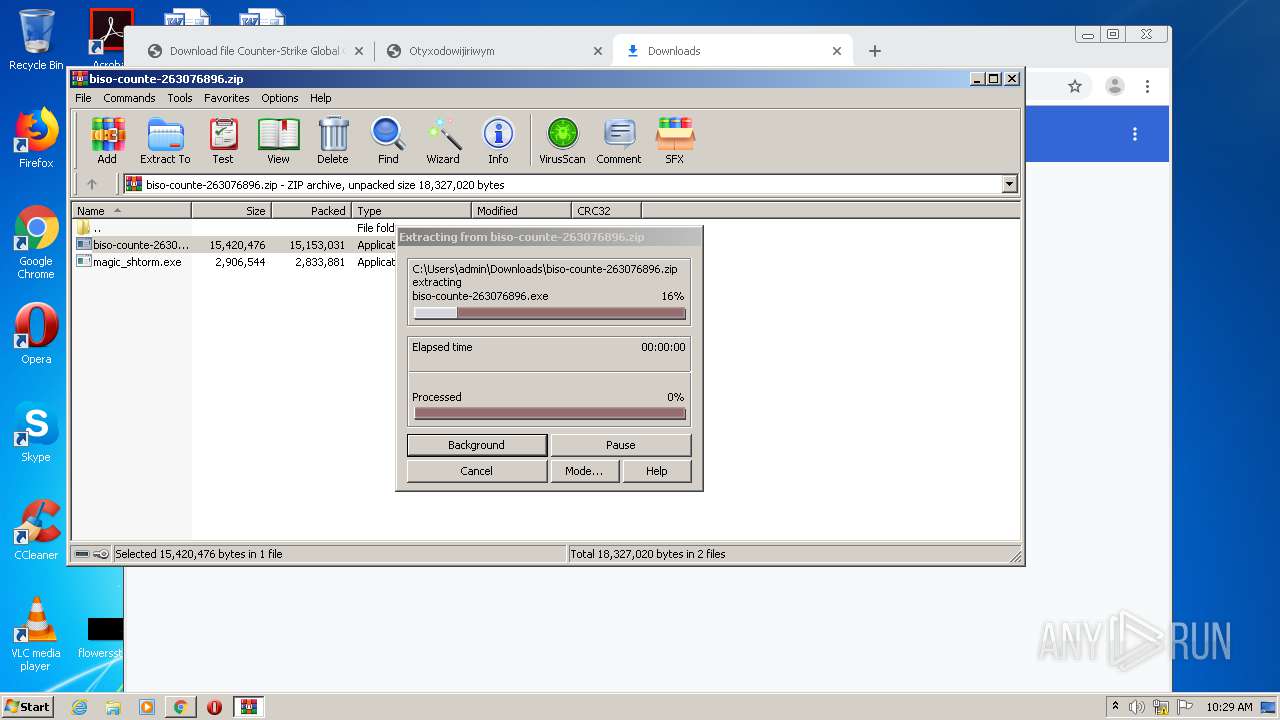This screenshot has width=1280, height=720.
Task: Show archive Info
Action: point(498,140)
